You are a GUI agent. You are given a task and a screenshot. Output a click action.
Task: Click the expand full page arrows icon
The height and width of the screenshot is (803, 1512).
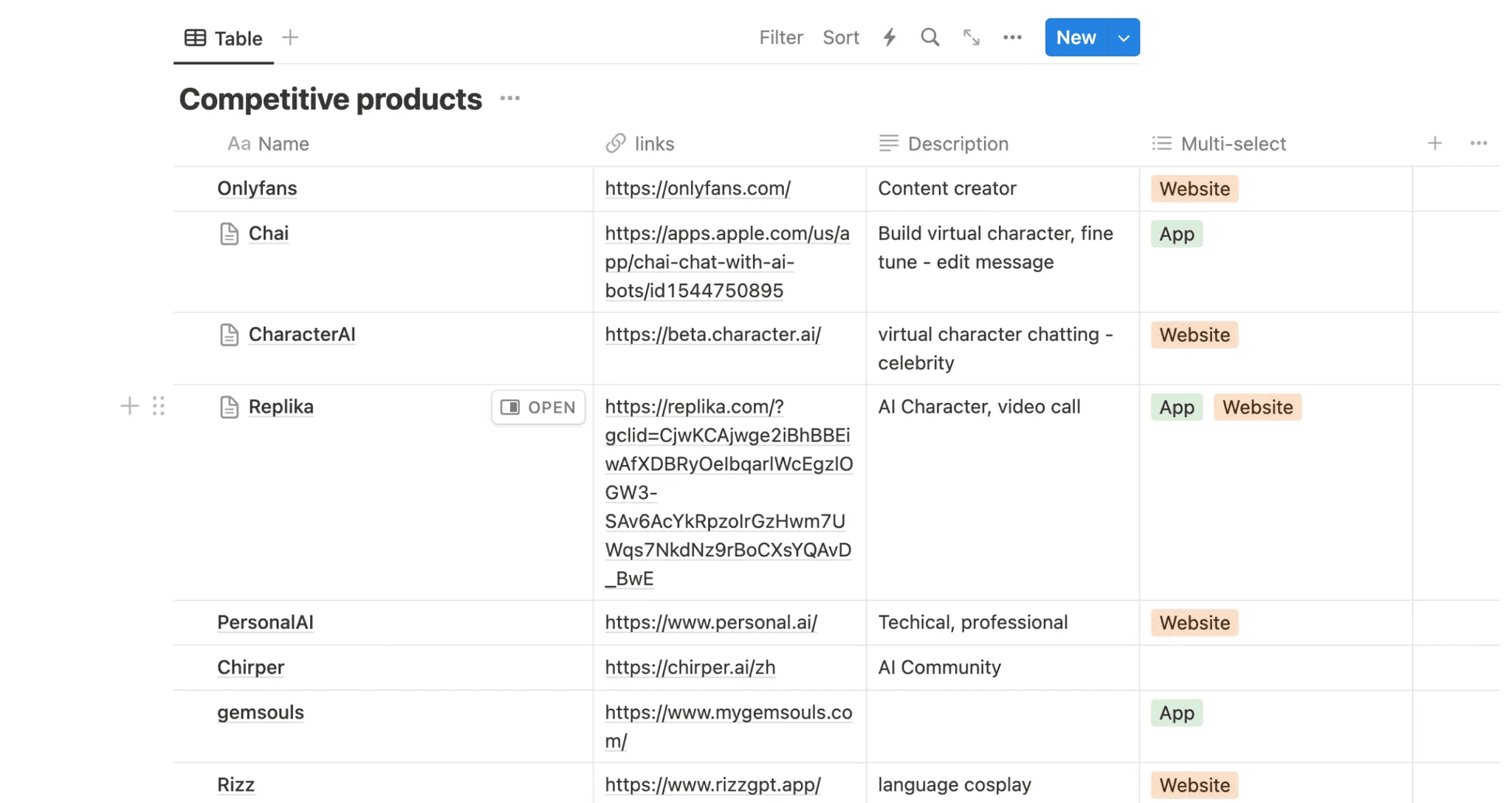point(971,38)
